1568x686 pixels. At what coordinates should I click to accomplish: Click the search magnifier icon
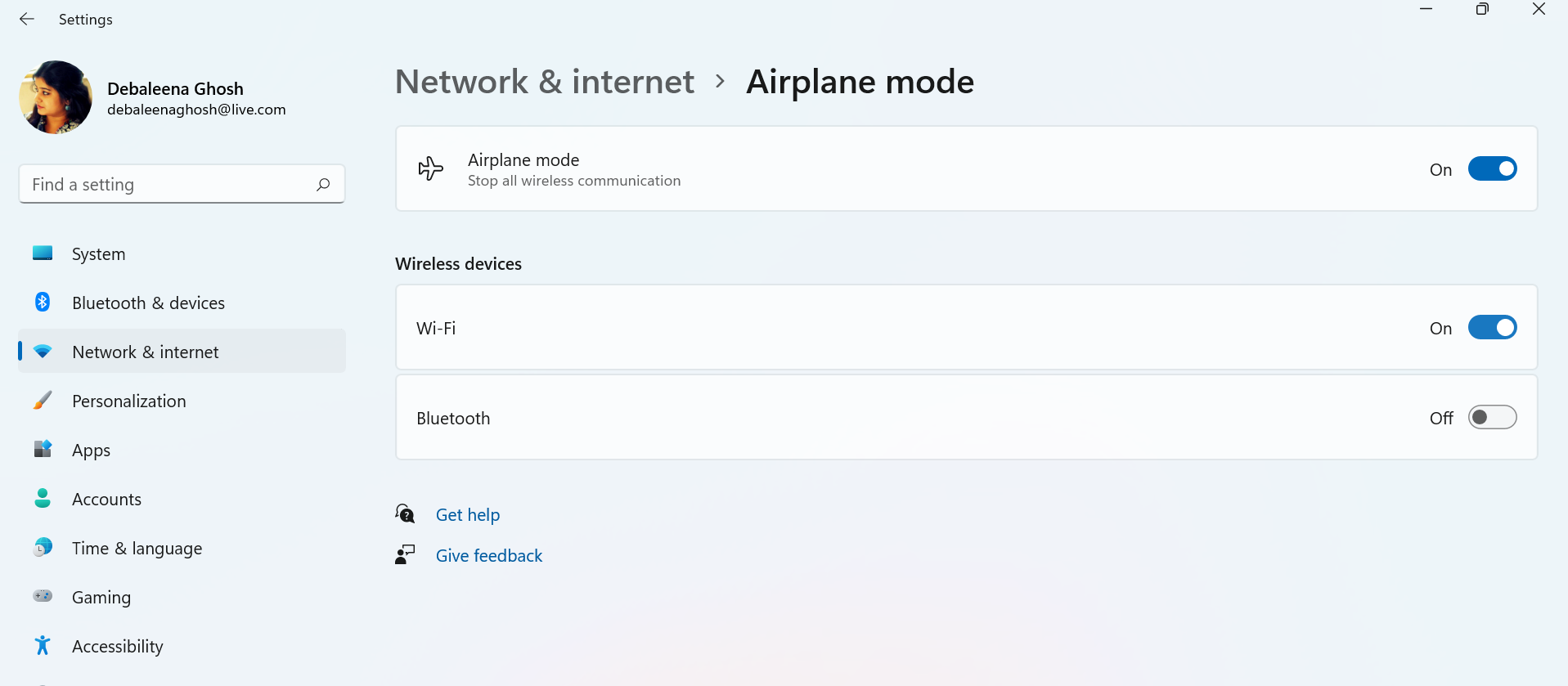[x=323, y=185]
